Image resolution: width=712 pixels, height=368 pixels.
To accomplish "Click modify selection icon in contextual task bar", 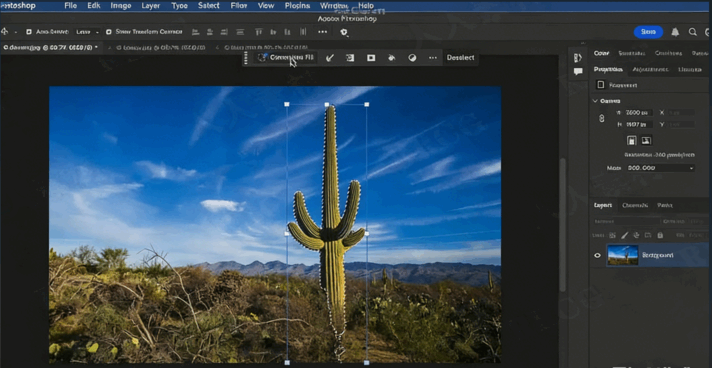I will [x=330, y=58].
